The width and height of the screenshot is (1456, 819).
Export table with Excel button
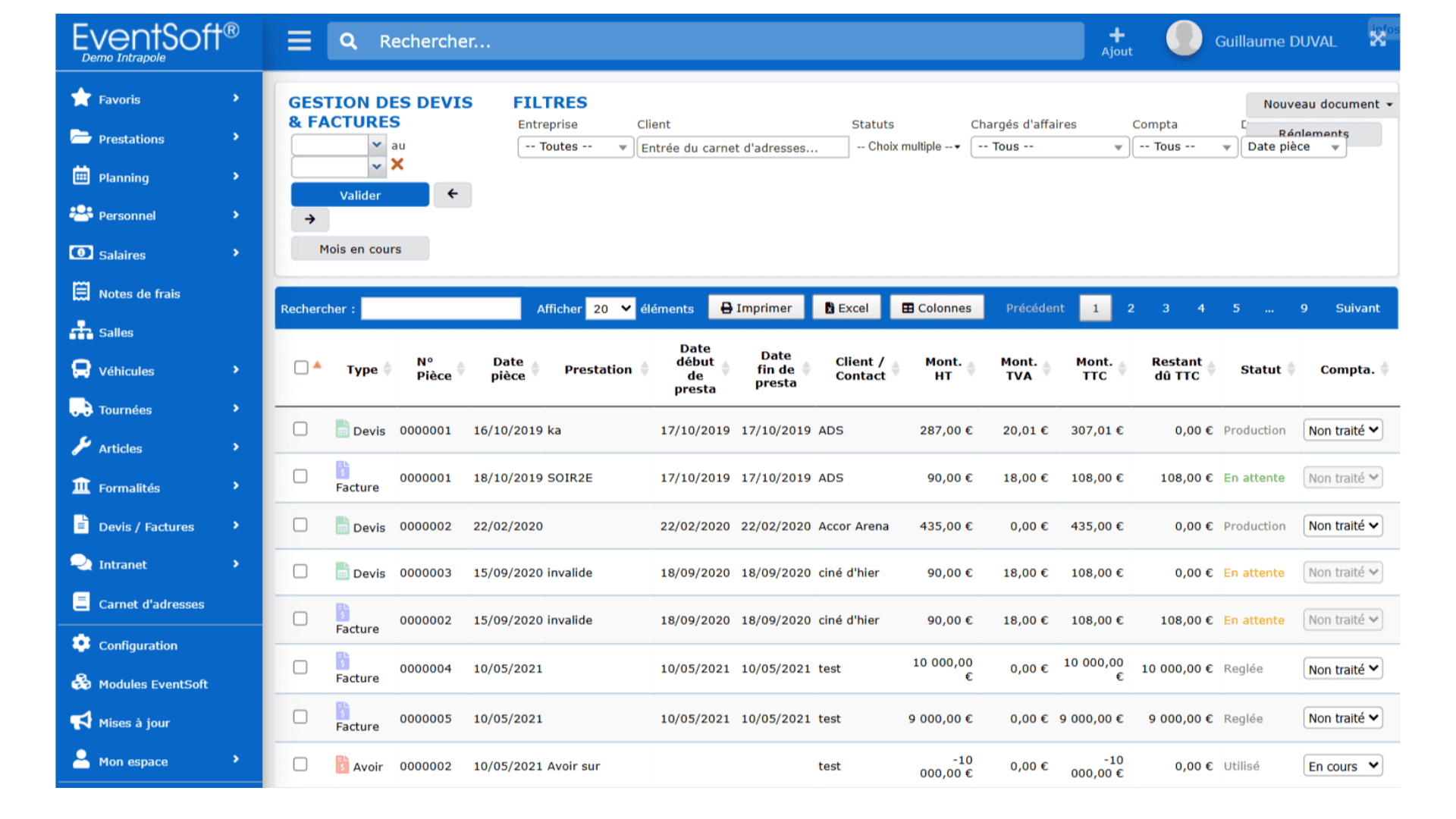(x=846, y=308)
